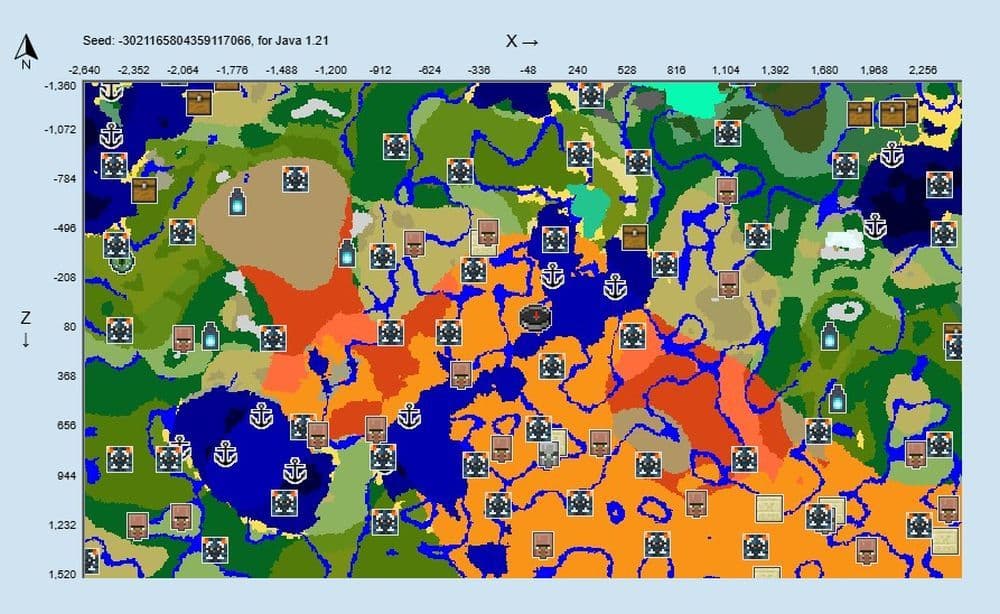Click the anchor icon near the top-right shoreline
This screenshot has width=1000, height=614.
(x=892, y=155)
